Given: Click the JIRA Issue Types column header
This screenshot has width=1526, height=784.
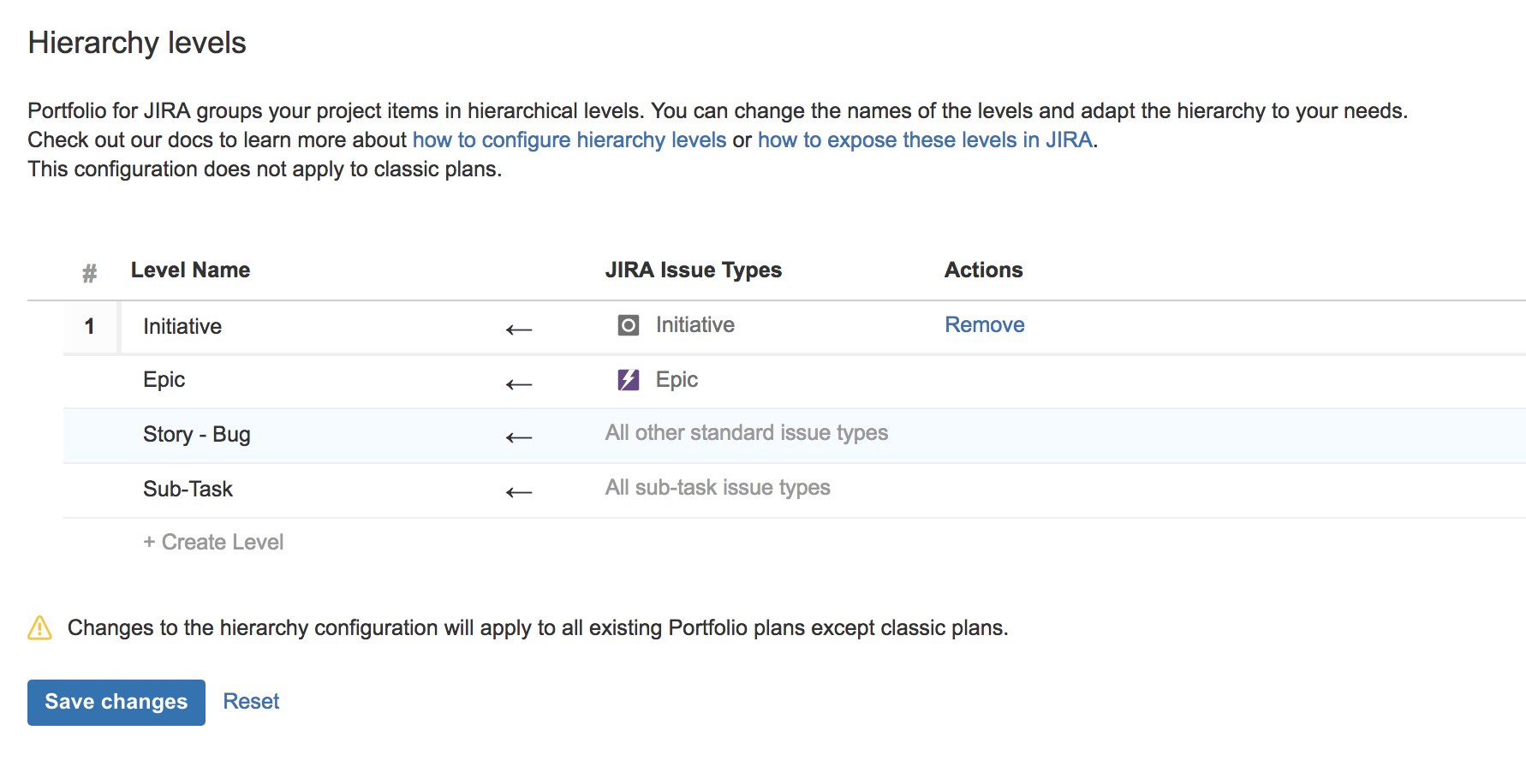Looking at the screenshot, I should point(693,270).
